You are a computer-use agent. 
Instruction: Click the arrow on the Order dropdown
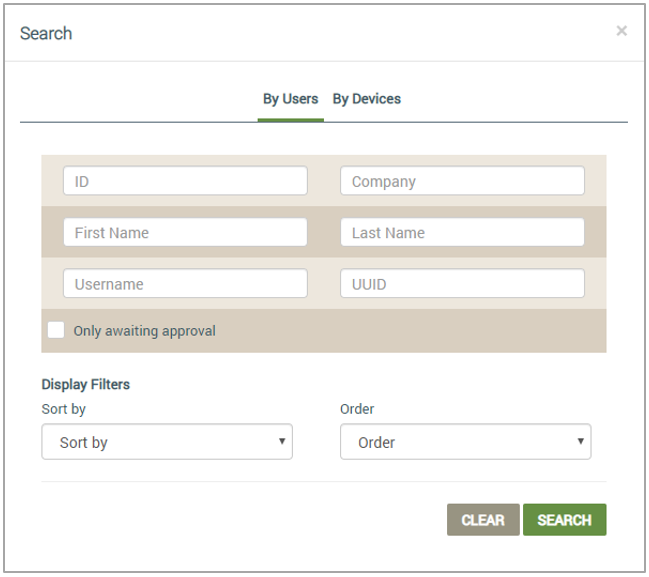[x=581, y=441]
